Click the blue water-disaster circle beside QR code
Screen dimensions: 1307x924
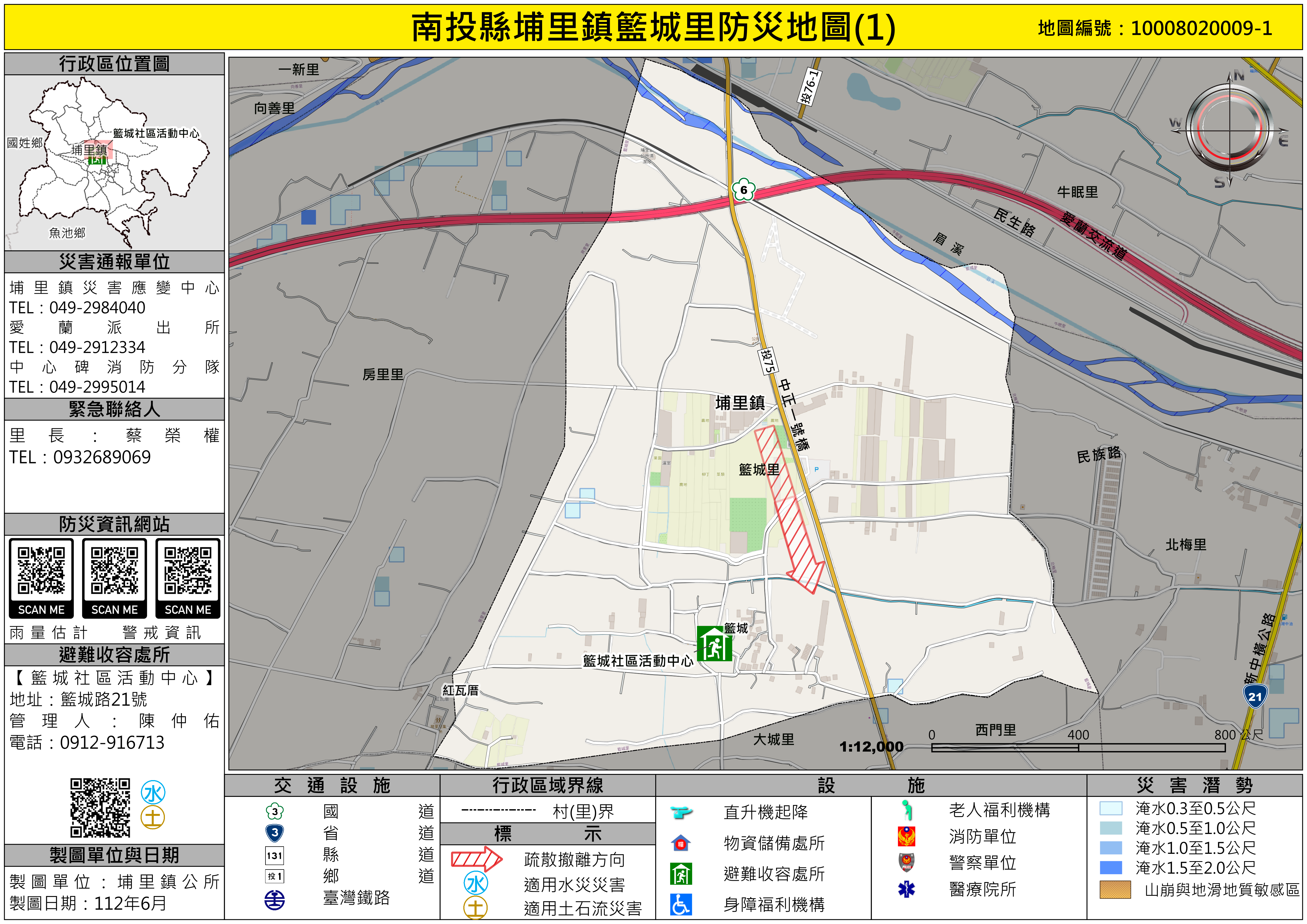click(153, 793)
